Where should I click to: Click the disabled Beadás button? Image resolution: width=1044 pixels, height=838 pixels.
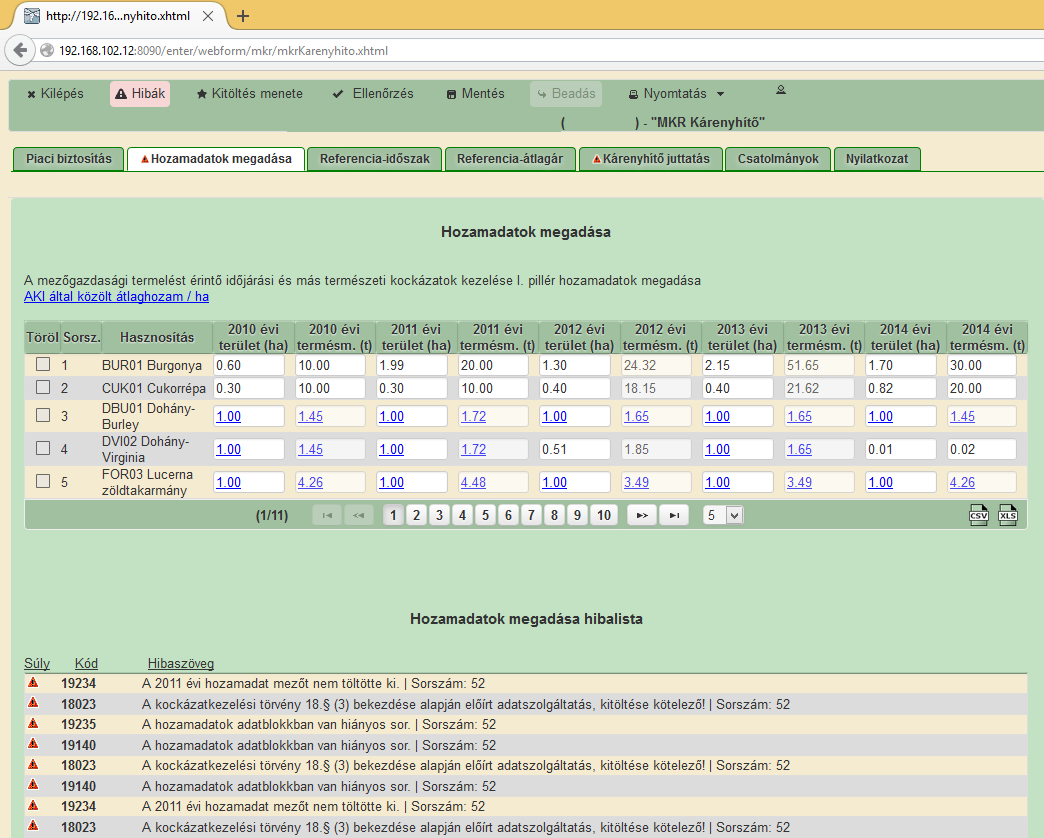pos(566,94)
